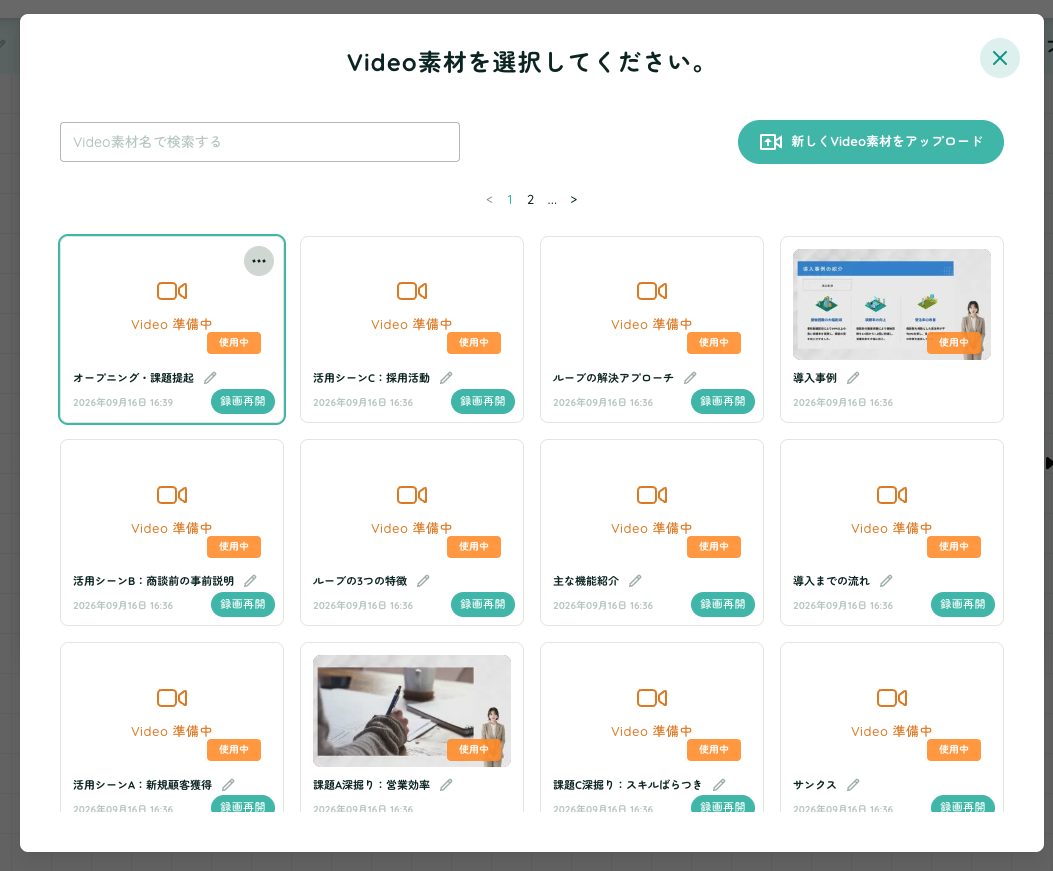The height and width of the screenshot is (871, 1053).
Task: Click the previous page arrow in pagination
Action: tap(490, 199)
